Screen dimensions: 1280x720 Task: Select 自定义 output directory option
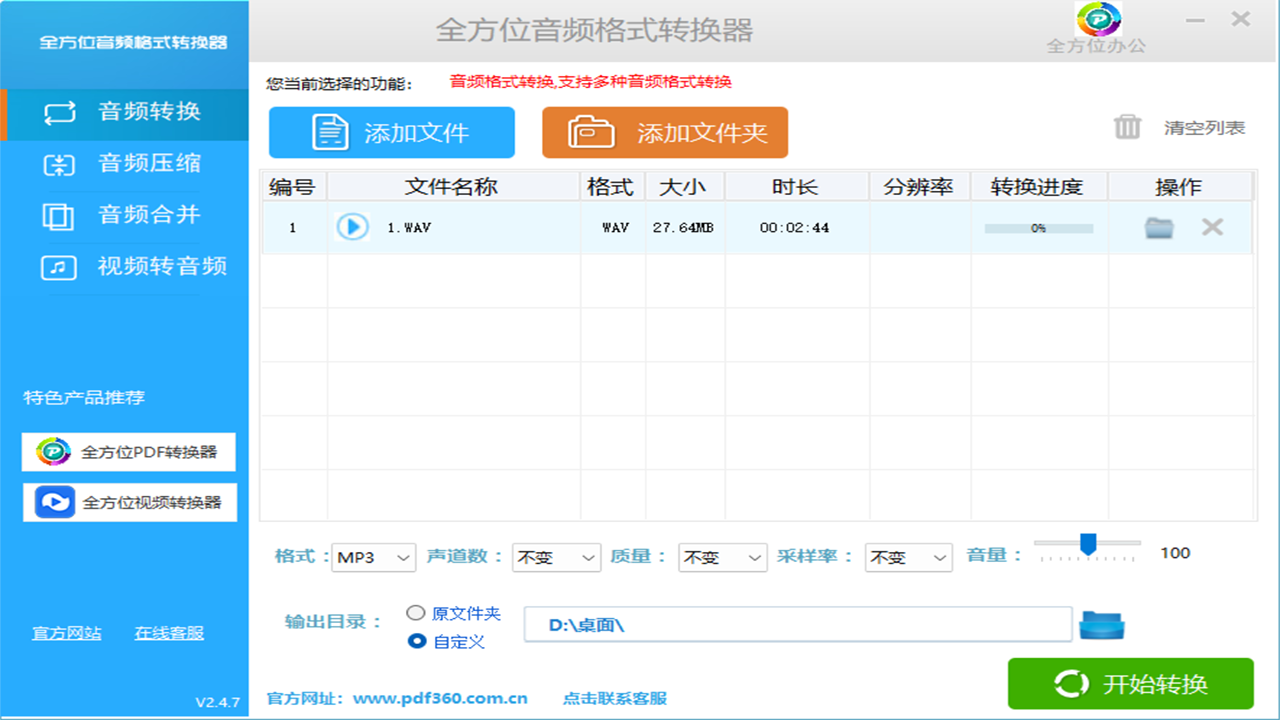(x=417, y=641)
